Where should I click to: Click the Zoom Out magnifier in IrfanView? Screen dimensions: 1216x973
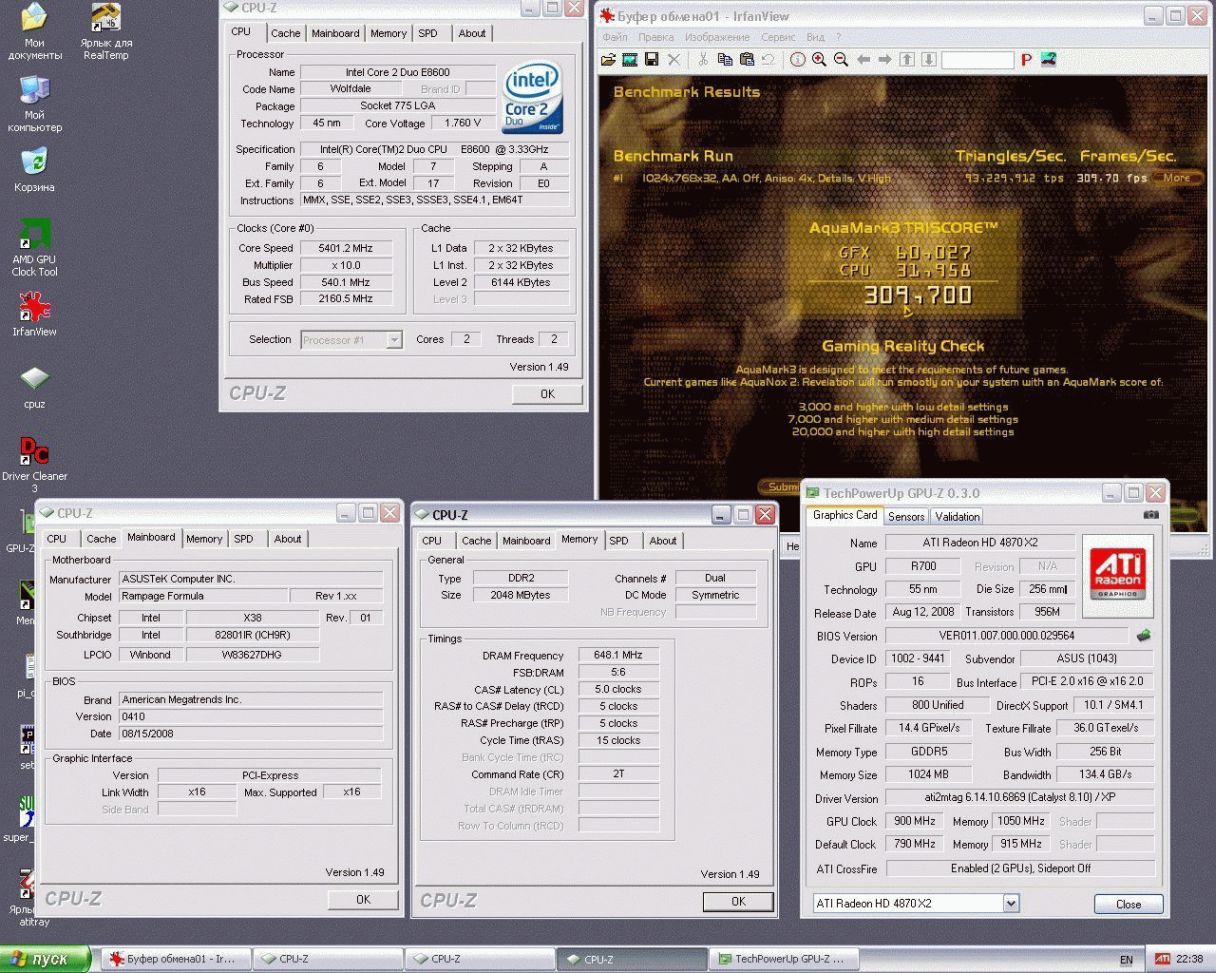[841, 60]
